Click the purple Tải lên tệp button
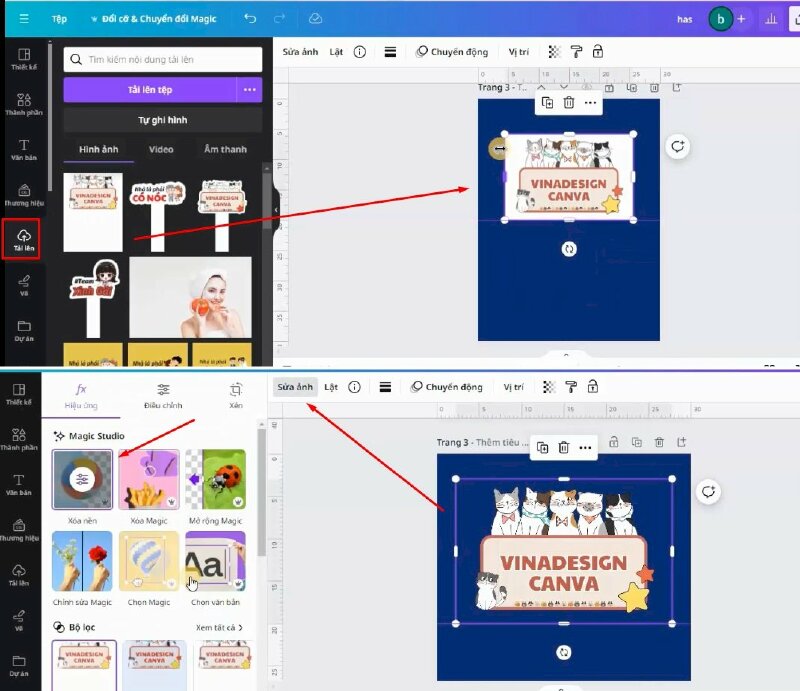Screen dimensions: 800x691 tap(149, 89)
